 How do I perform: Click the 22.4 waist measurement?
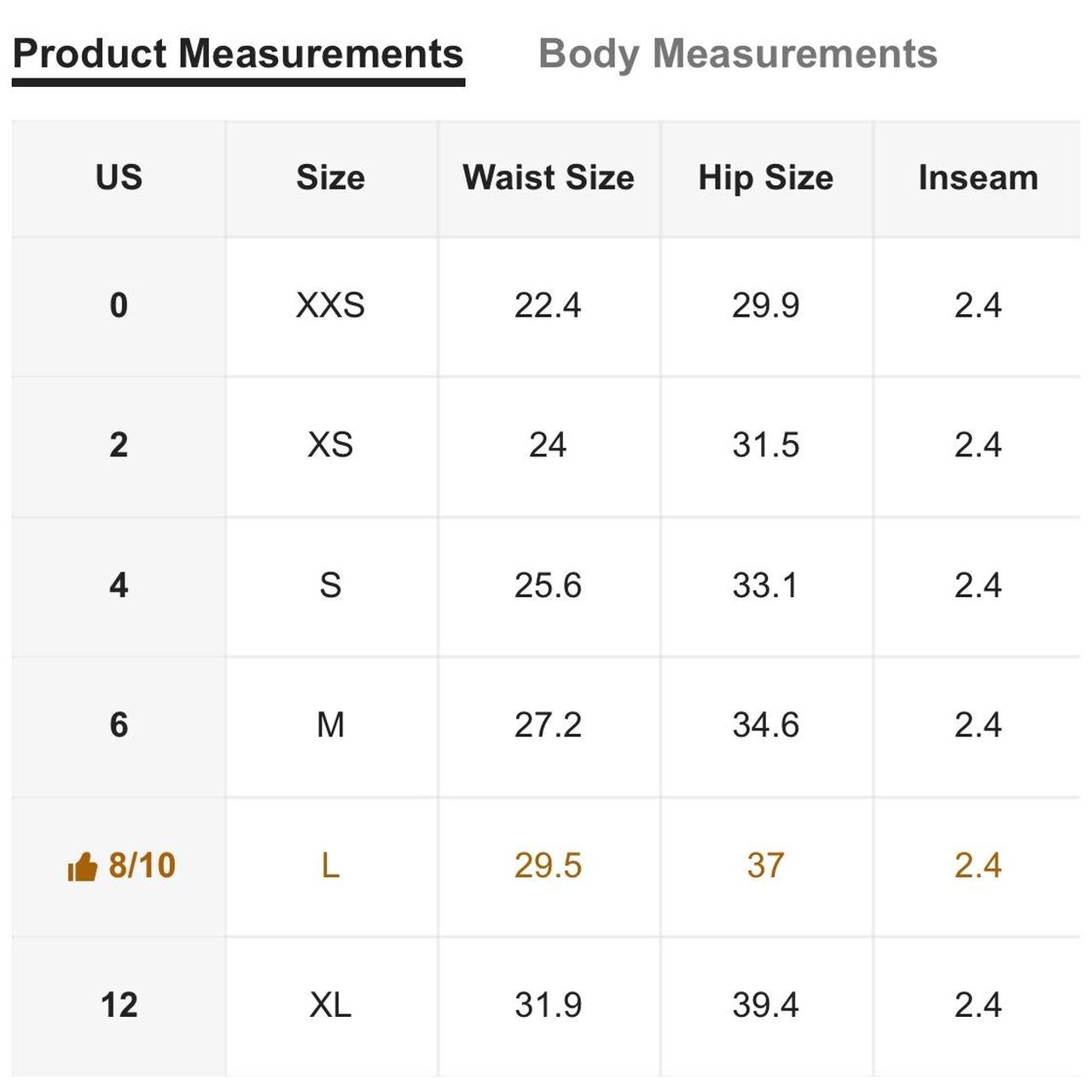[x=548, y=305]
